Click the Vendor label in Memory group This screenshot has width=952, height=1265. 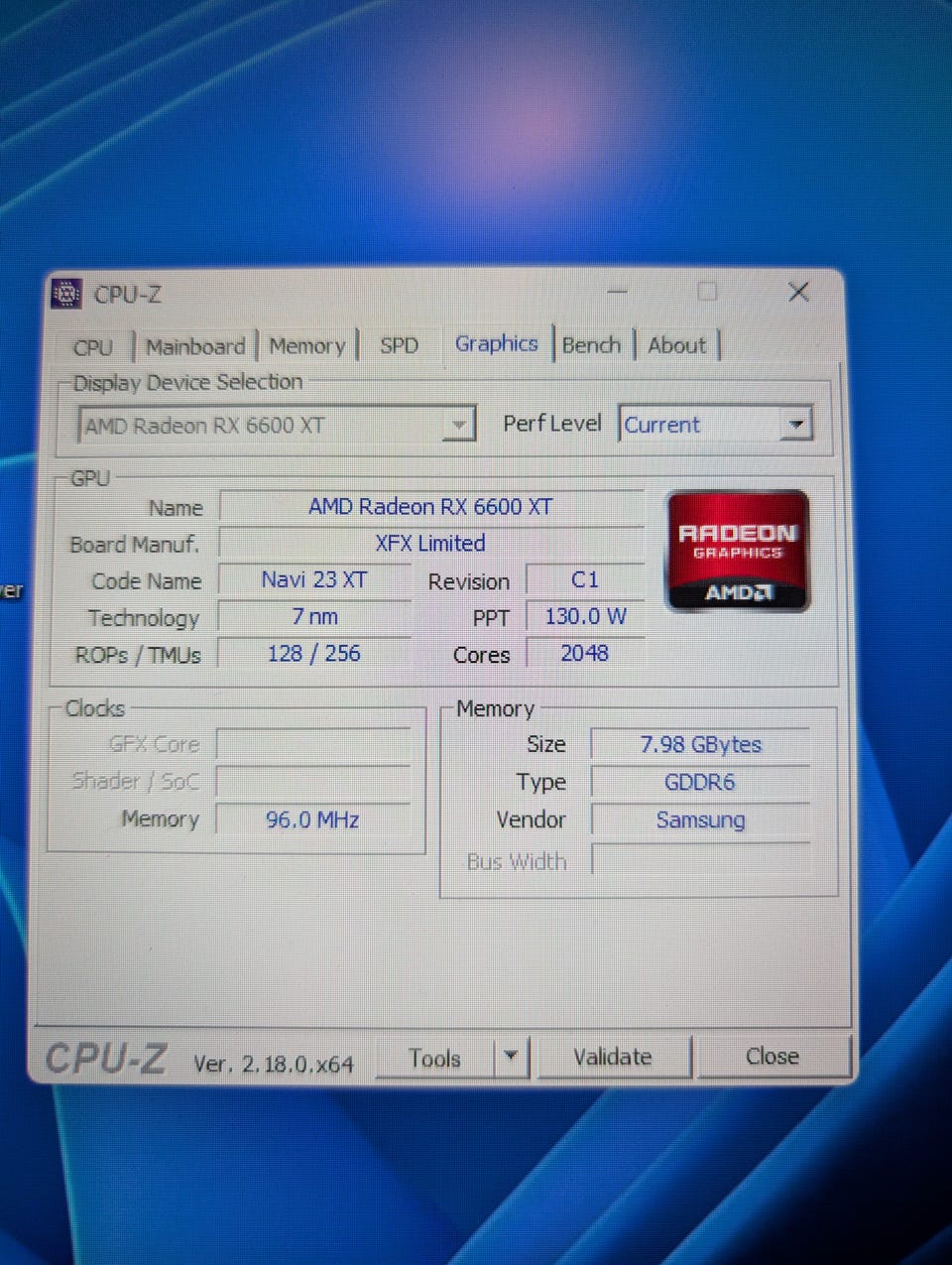point(531,821)
